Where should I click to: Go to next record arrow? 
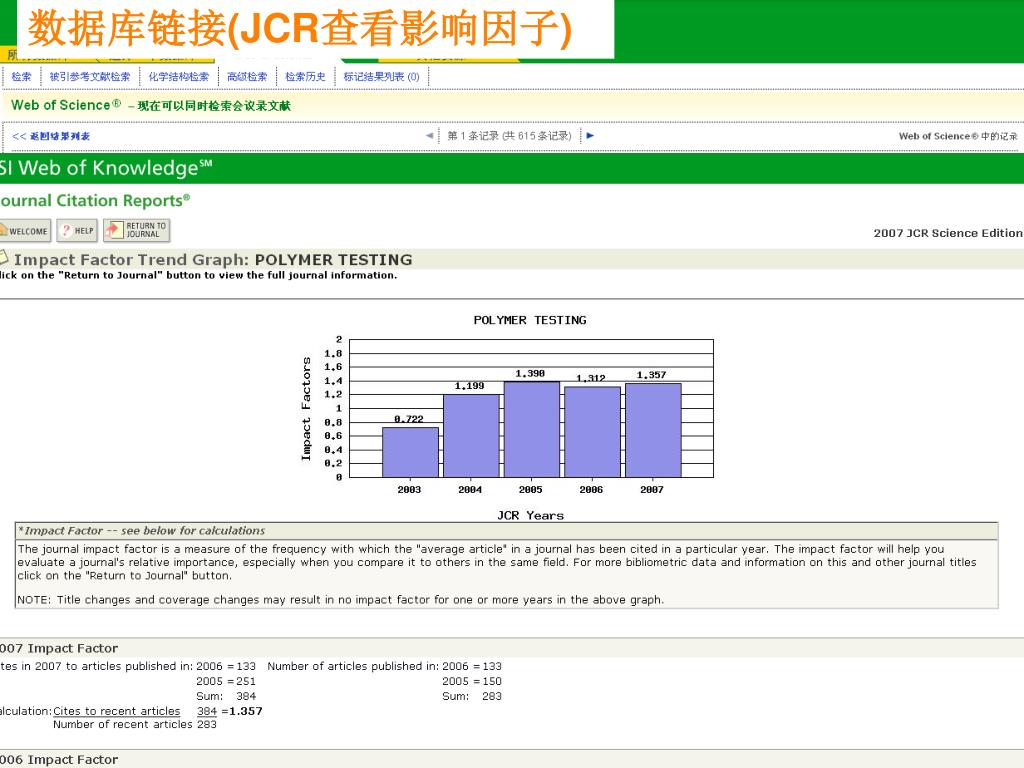click(590, 136)
